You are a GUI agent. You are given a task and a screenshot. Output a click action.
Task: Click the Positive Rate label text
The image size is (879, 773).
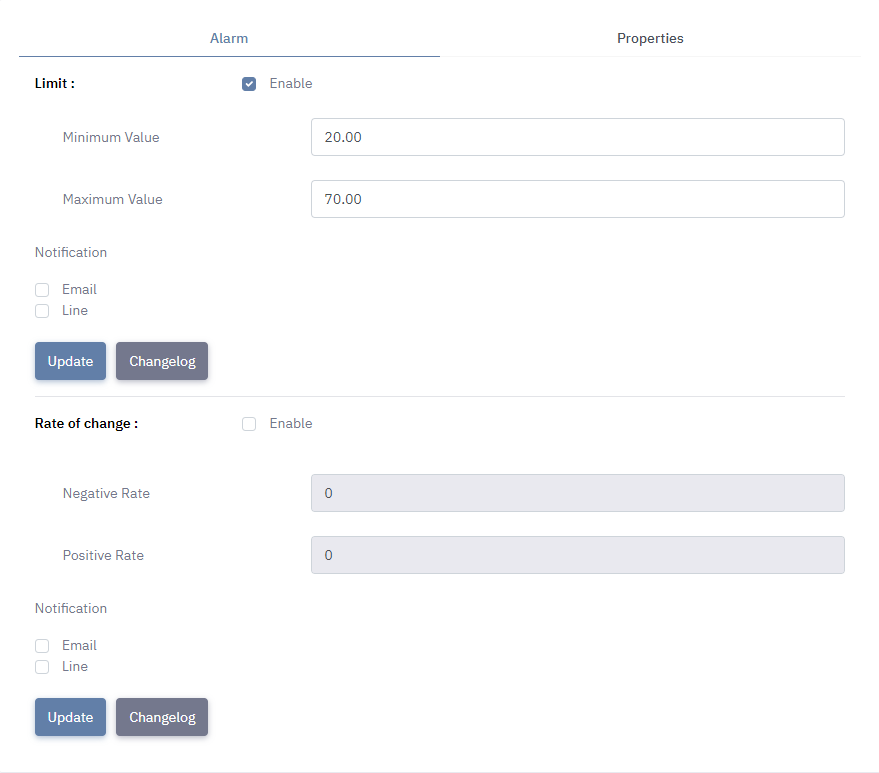point(103,555)
